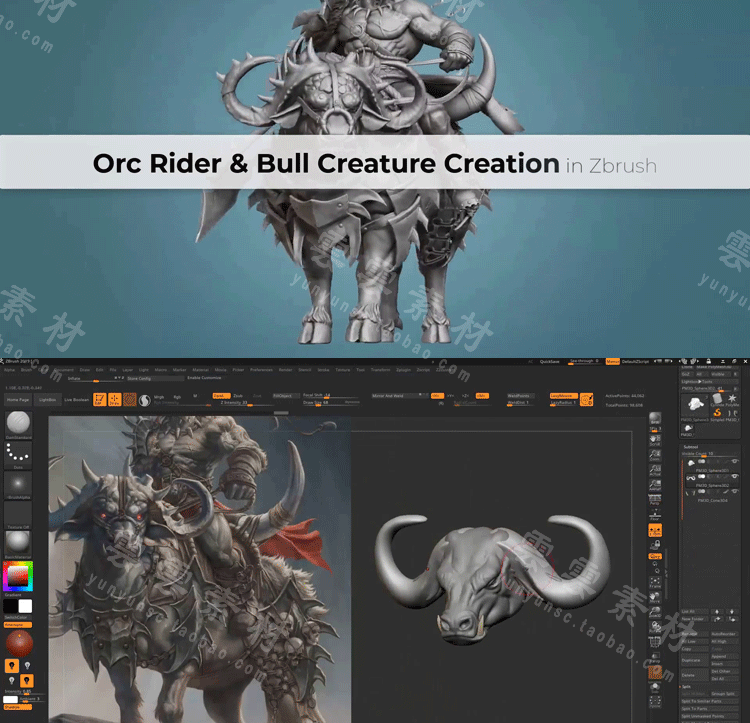Image resolution: width=750 pixels, height=723 pixels.
Task: Select the Rotate navigation icon
Action: pyautogui.click(x=655, y=627)
